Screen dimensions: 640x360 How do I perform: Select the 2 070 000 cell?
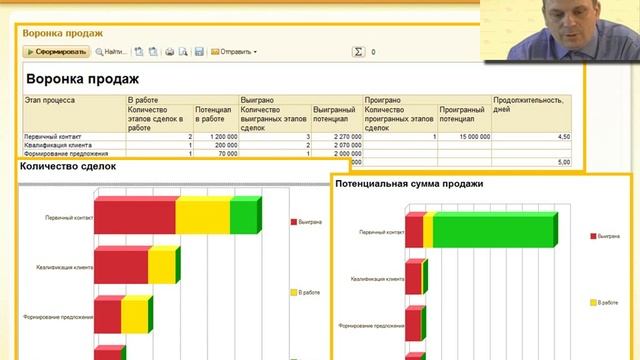(x=337, y=145)
